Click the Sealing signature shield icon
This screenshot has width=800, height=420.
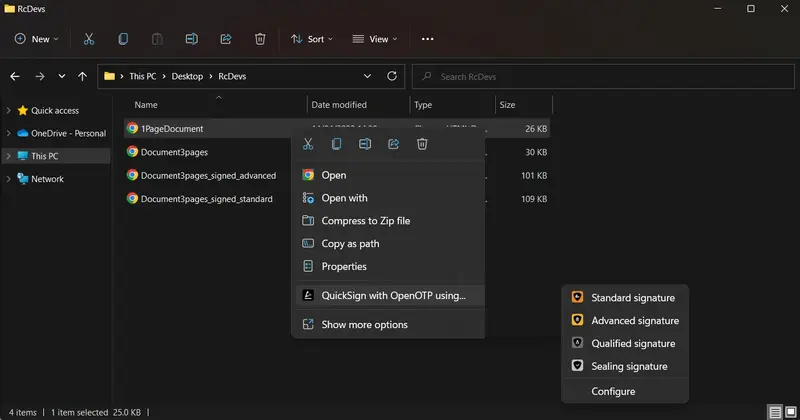(x=577, y=366)
